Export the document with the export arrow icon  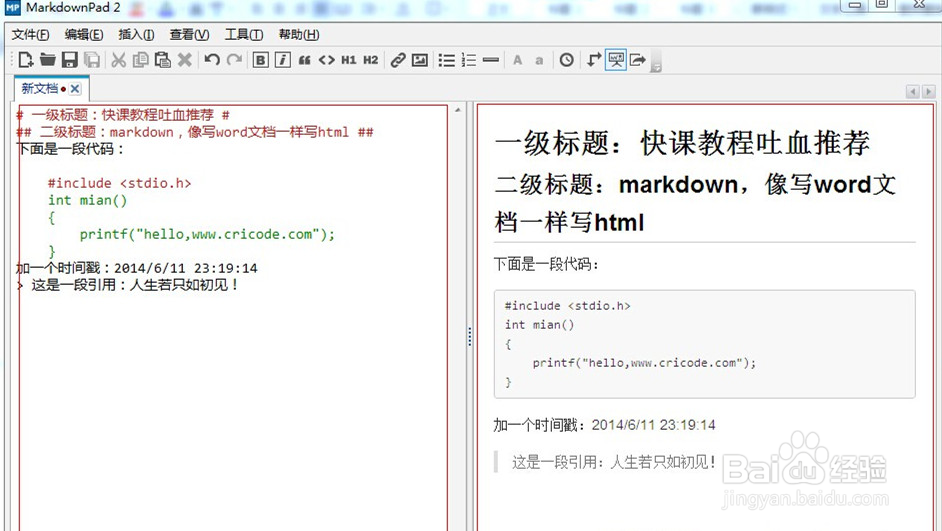point(637,59)
